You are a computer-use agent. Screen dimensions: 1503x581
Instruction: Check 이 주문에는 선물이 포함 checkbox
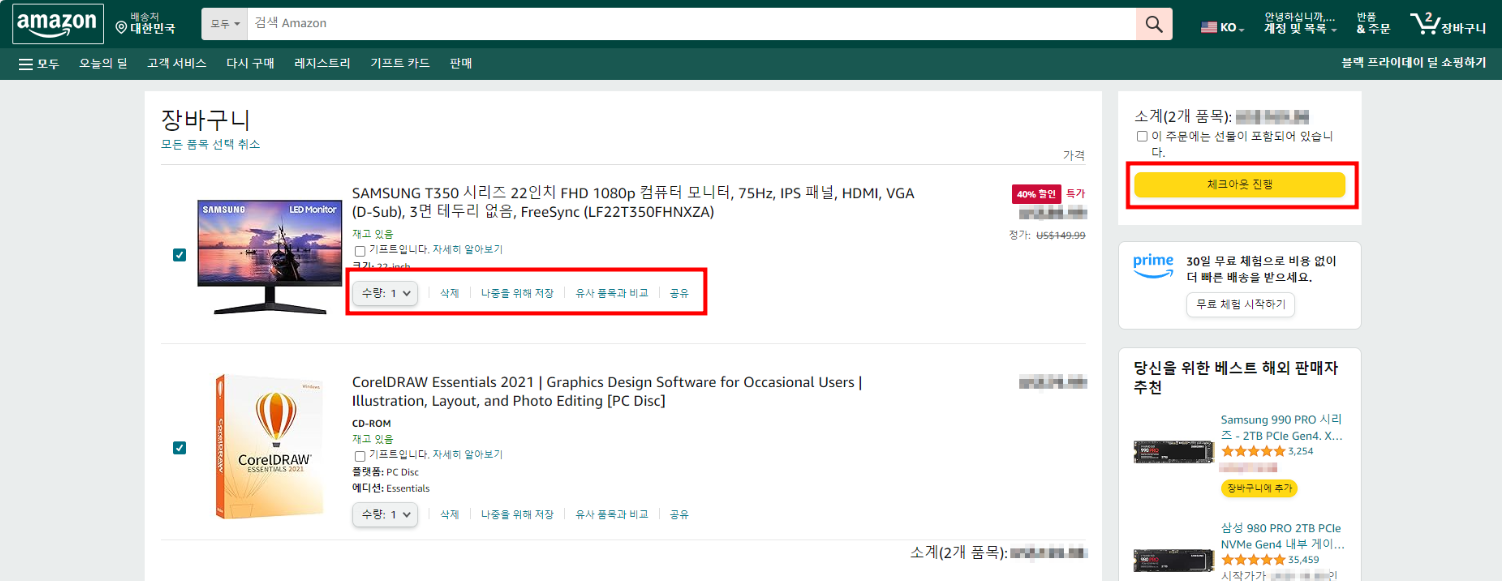click(1142, 136)
